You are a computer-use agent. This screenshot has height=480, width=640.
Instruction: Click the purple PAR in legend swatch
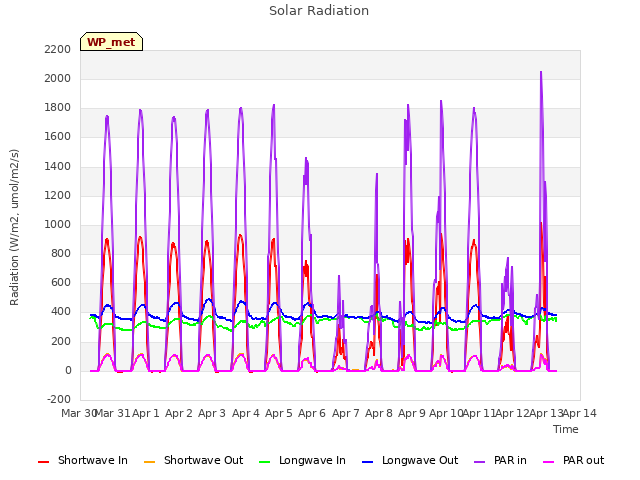[x=480, y=462]
